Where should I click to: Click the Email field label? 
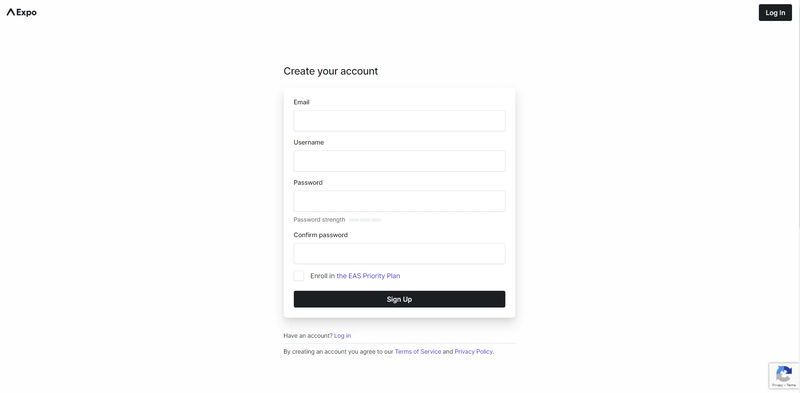click(x=301, y=102)
